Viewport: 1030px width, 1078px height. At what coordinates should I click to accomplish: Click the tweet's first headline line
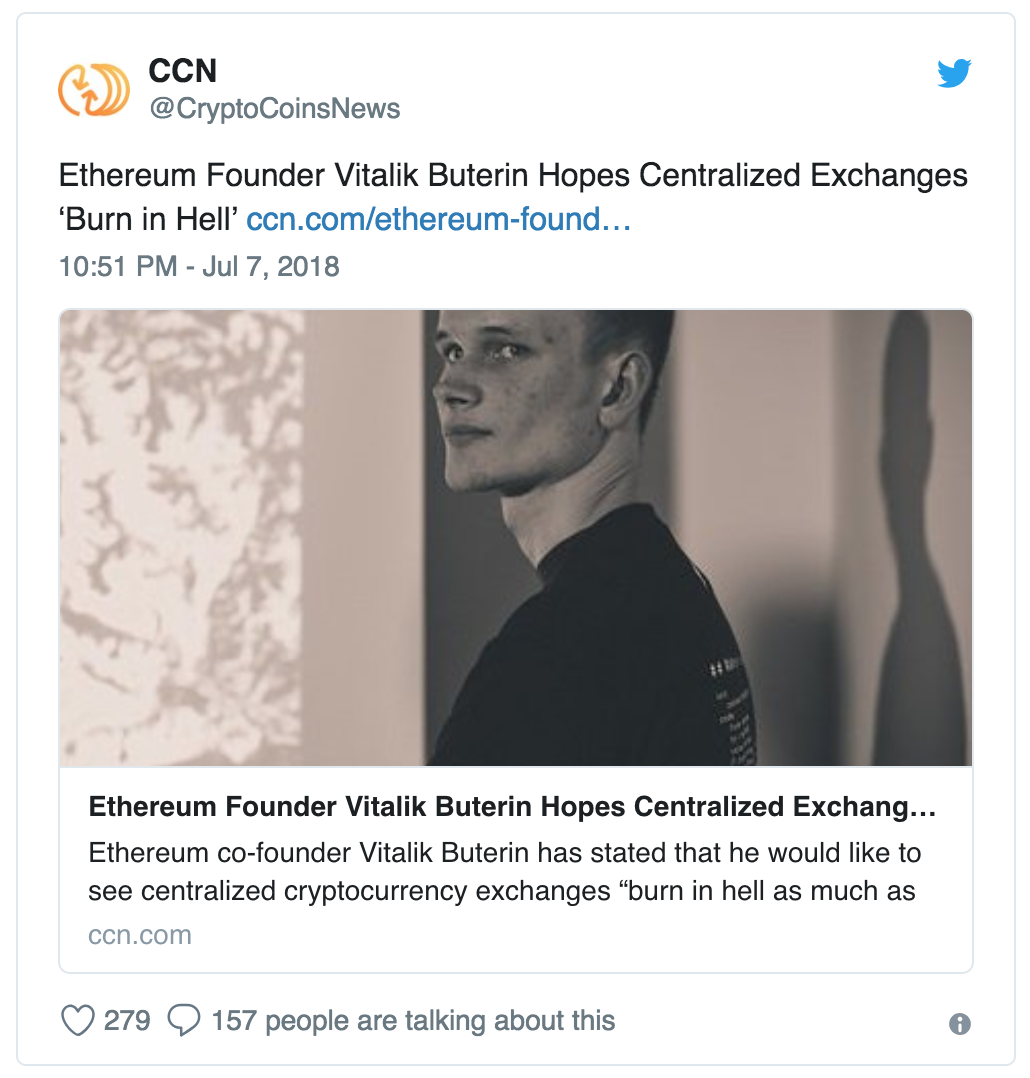(513, 176)
